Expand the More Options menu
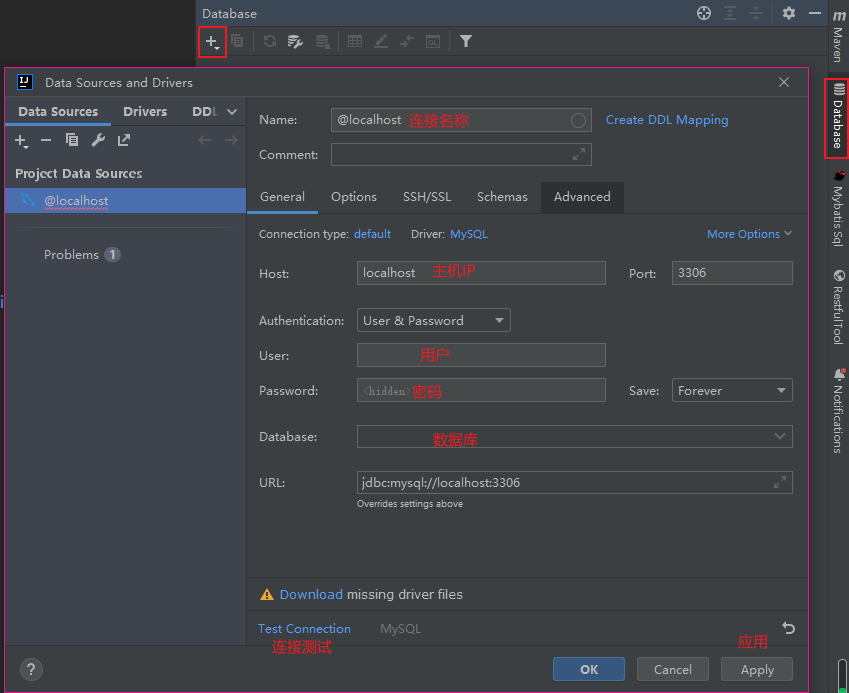This screenshot has width=849, height=693. coord(749,234)
